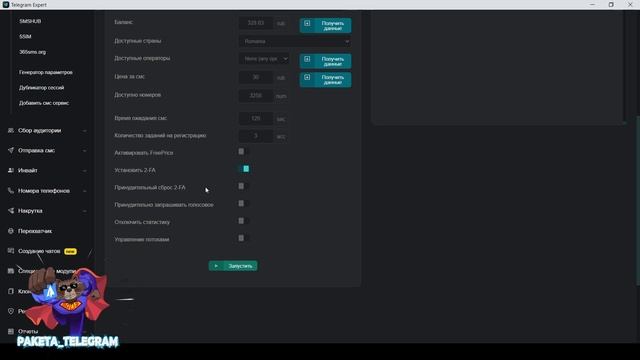Viewport: 640px width, 360px height.
Task: Open the Перехватчик menu item
Action: coord(35,231)
